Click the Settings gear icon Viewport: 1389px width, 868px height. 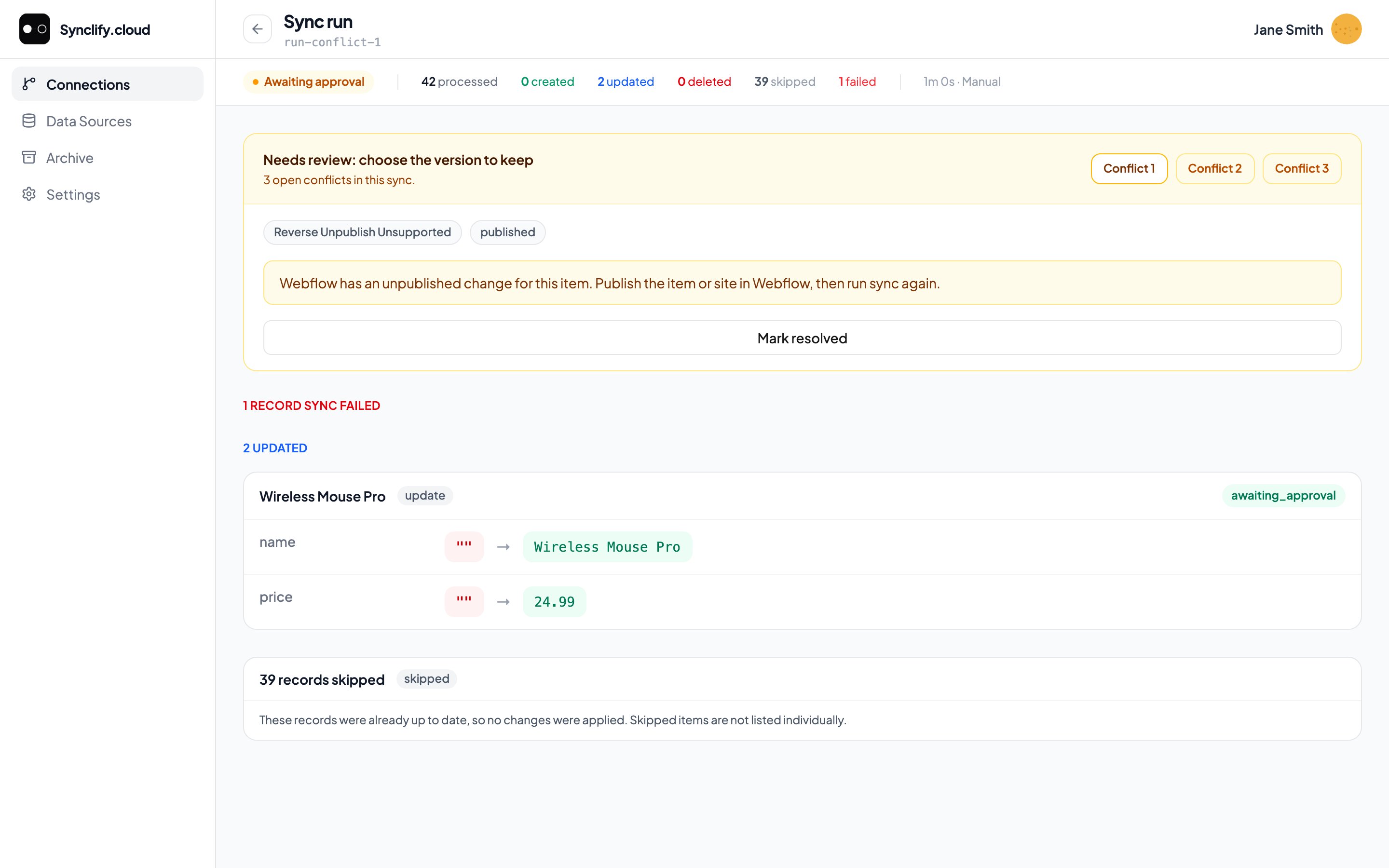29,195
